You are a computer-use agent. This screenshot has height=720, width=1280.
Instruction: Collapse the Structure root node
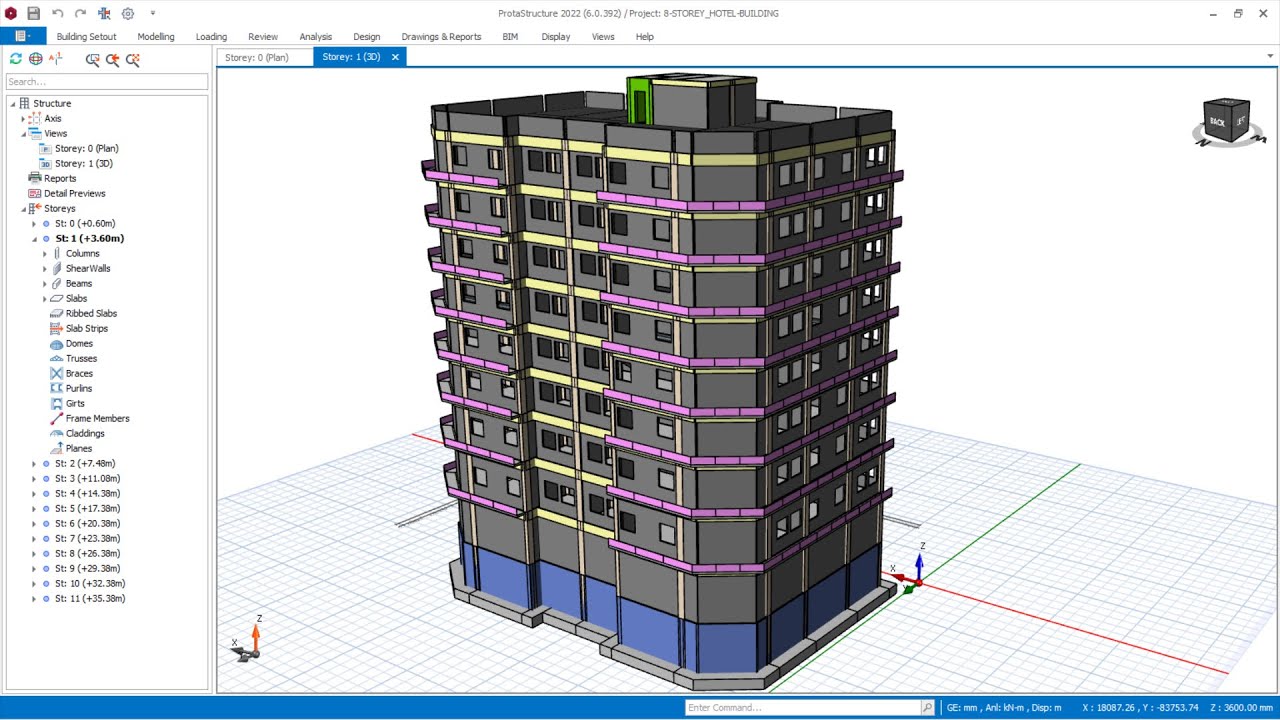13,103
